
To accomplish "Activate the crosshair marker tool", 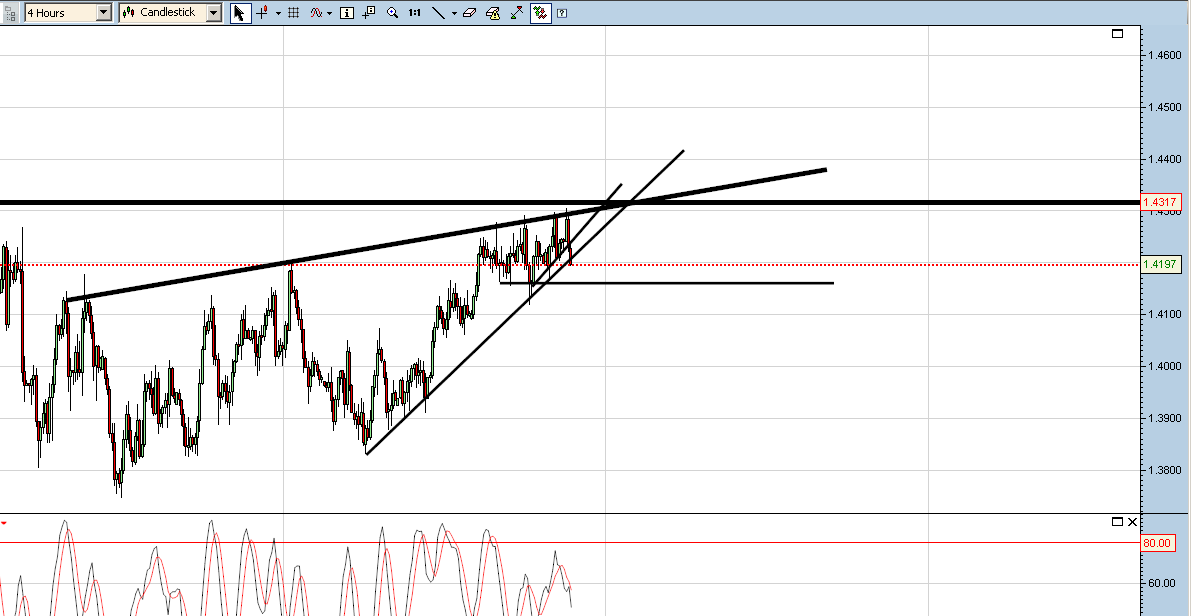I will [262, 13].
